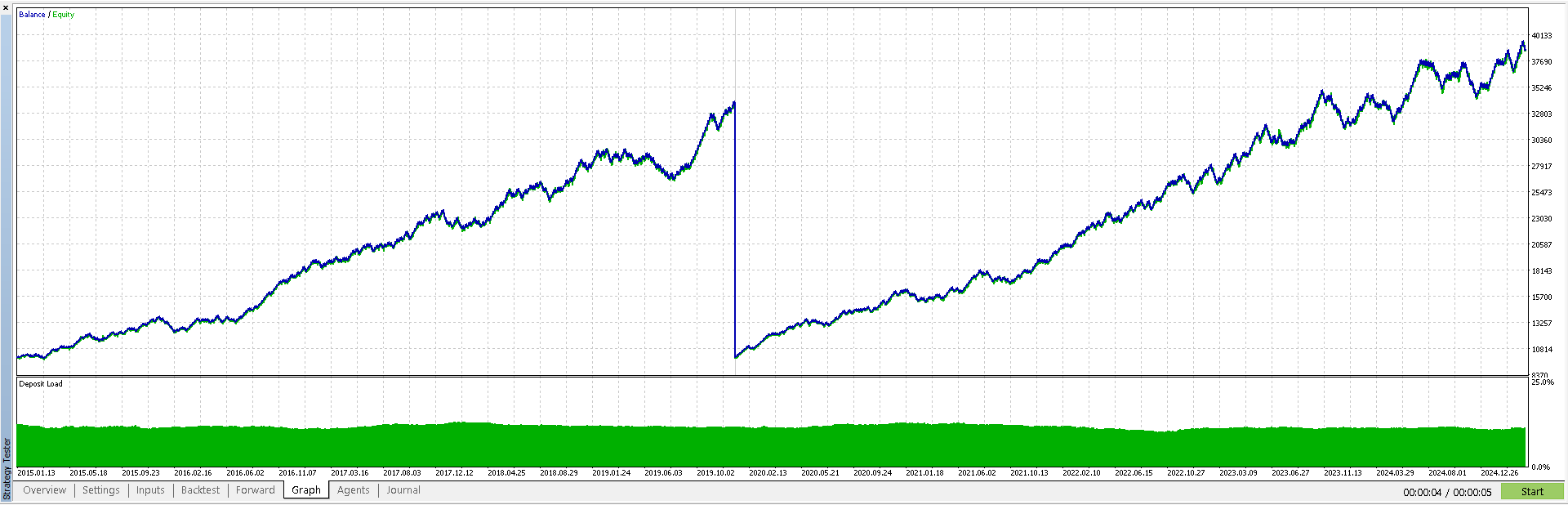Screen dimensions: 1568x505
Task: Select the Inputs tab
Action: [150, 490]
